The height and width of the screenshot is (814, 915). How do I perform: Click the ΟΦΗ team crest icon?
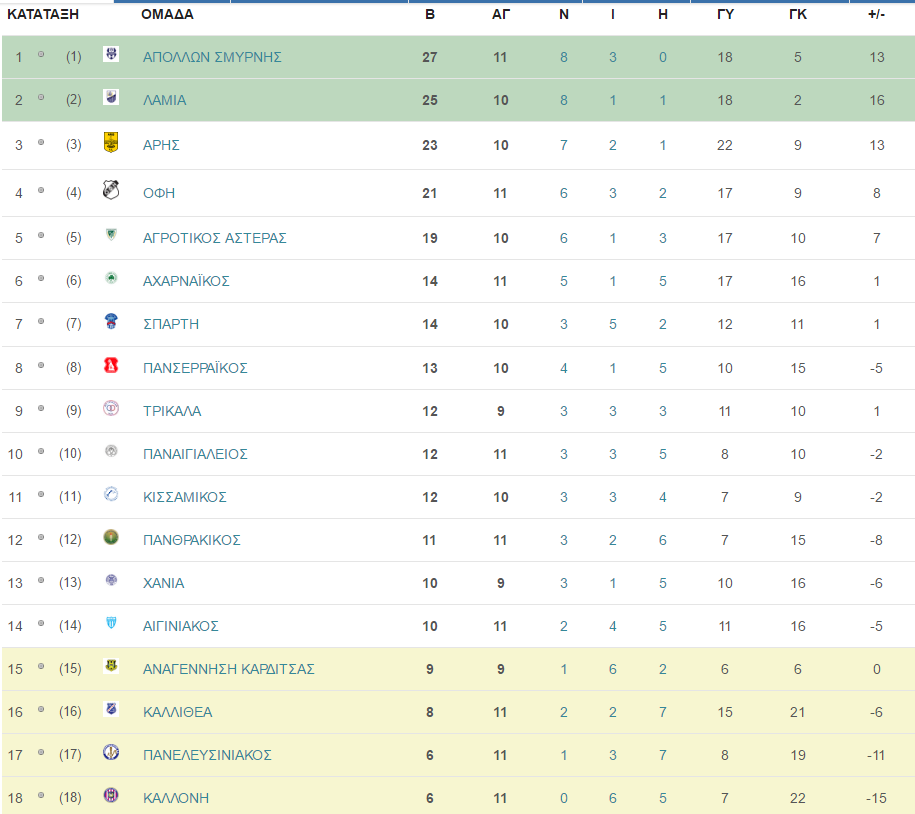111,190
